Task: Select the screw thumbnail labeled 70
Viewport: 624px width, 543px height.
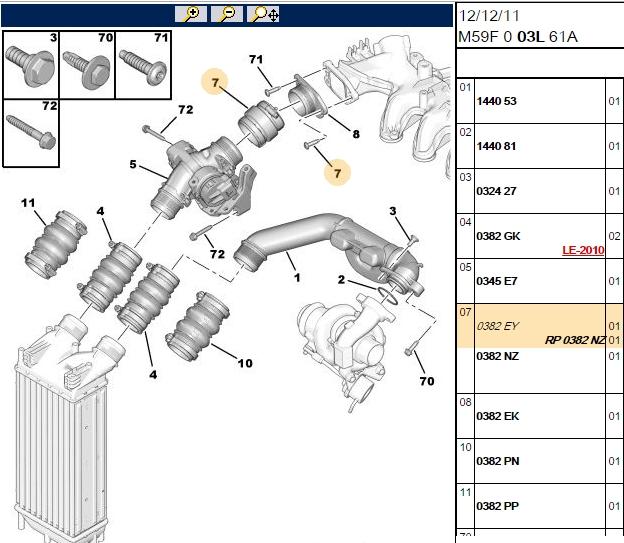Action: 87,65
